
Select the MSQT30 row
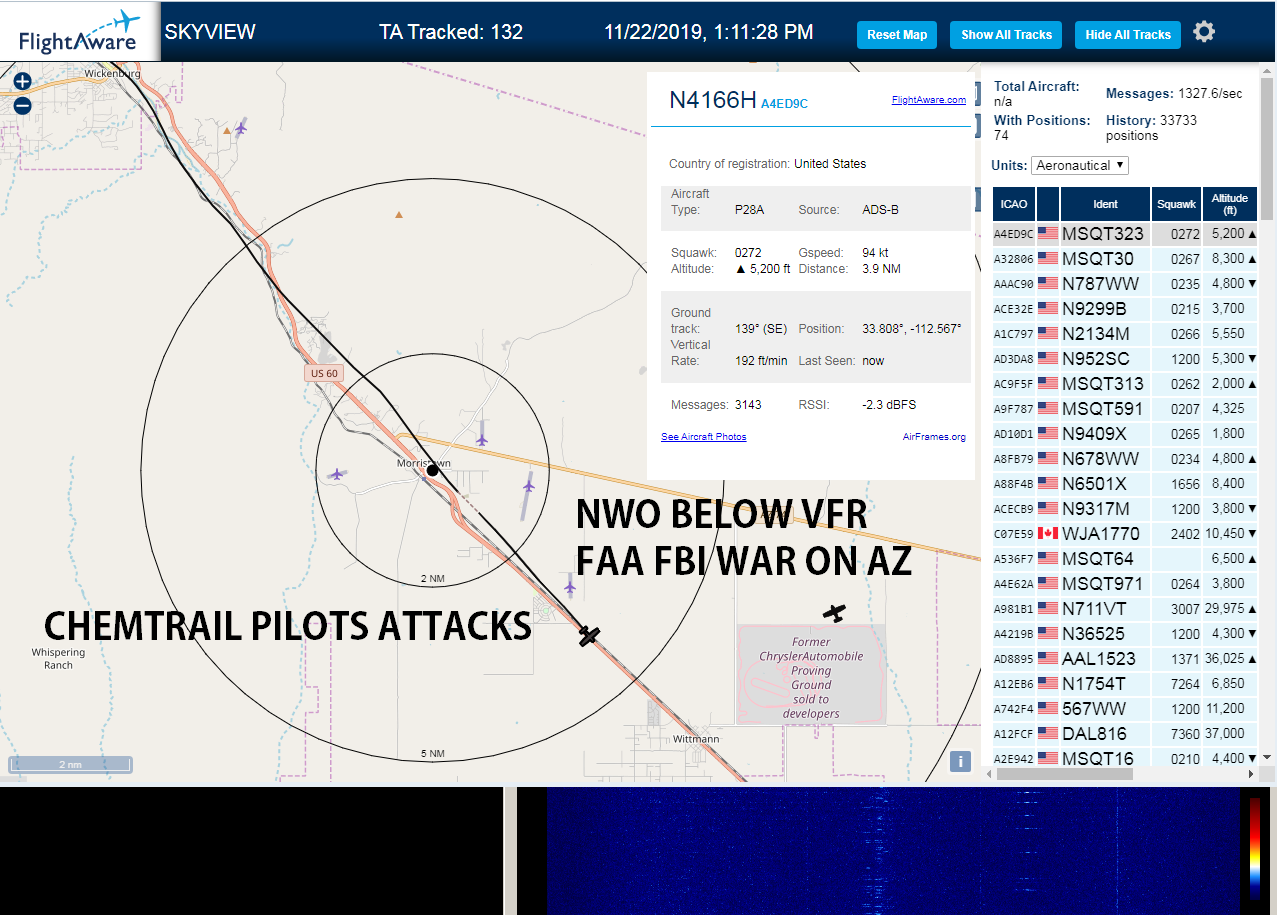point(1125,259)
